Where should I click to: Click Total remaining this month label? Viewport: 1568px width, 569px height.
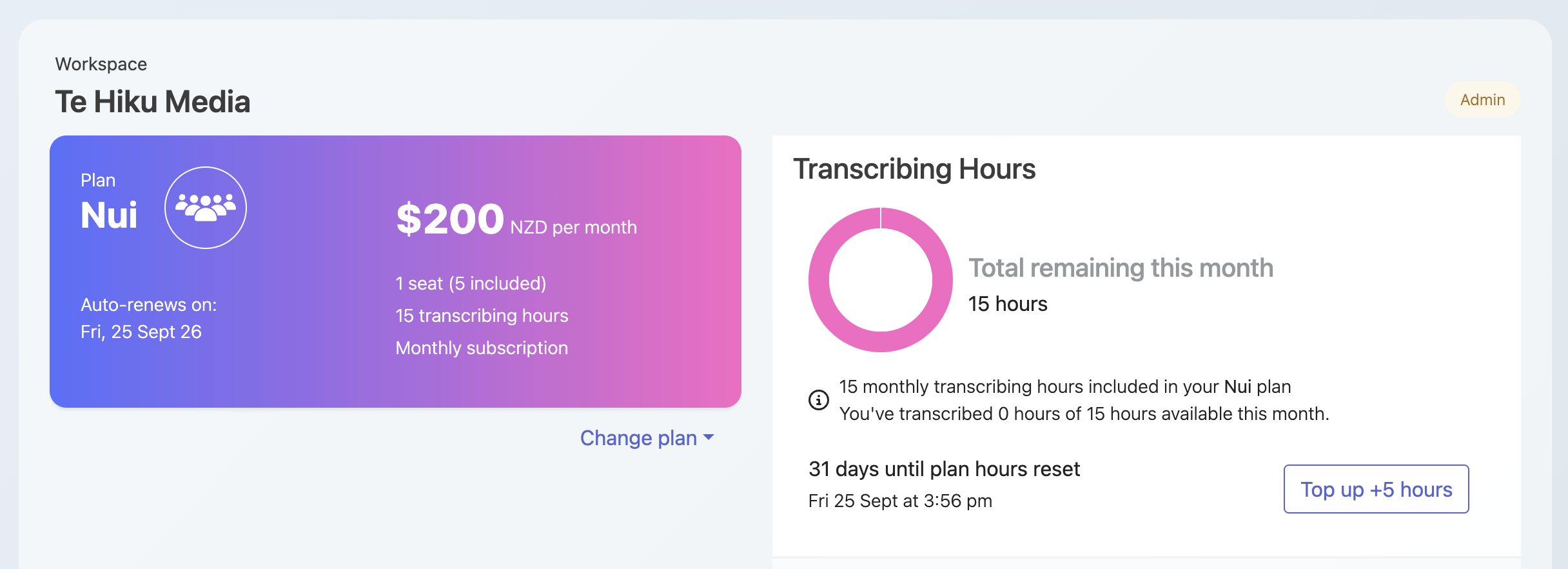point(1121,268)
